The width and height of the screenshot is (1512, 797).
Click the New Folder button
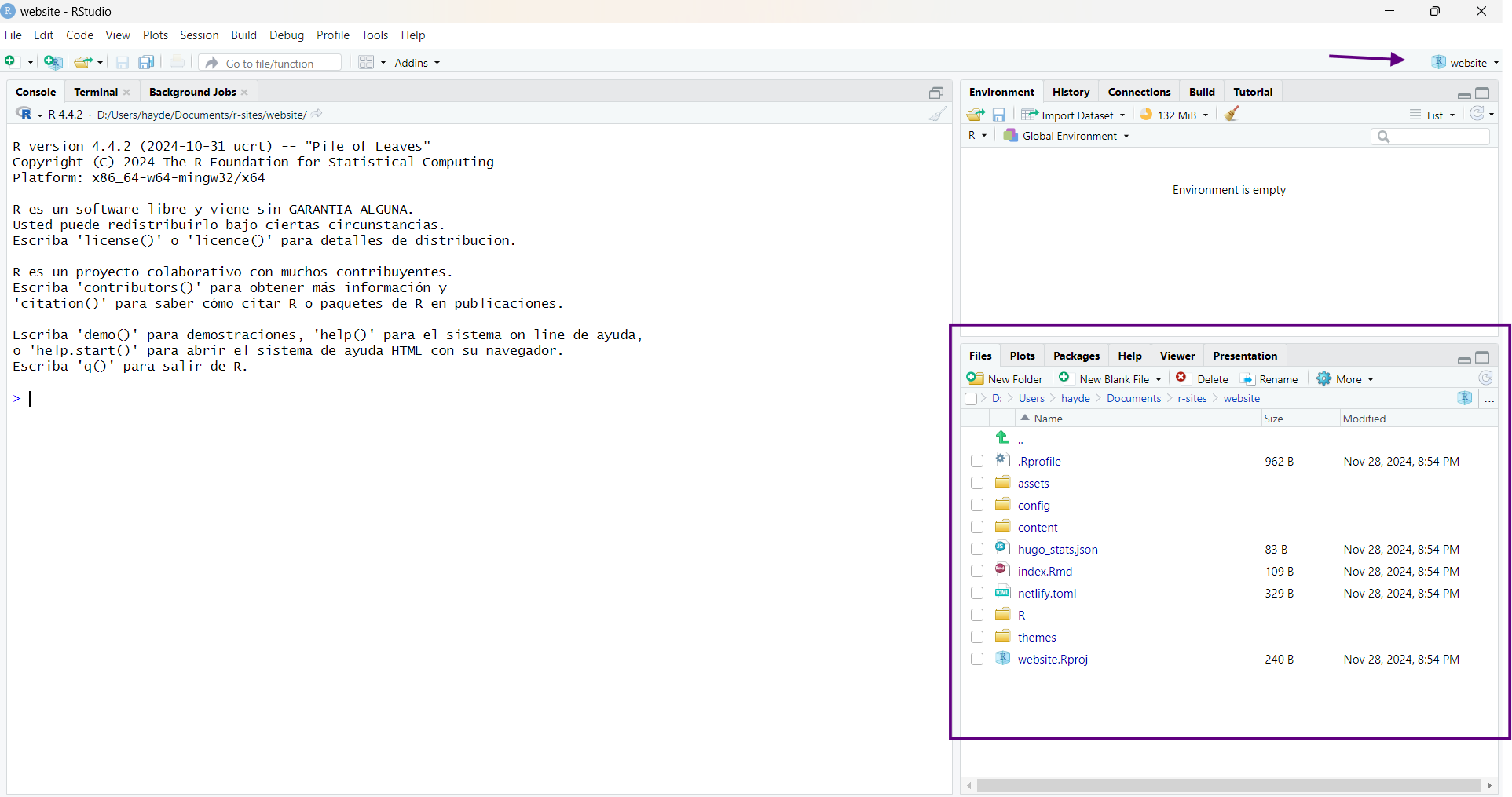[1005, 379]
